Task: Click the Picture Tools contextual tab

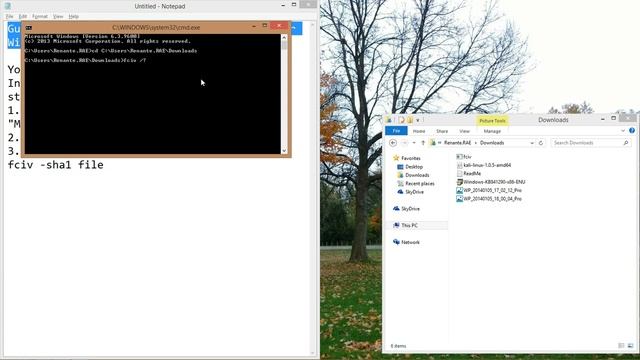Action: (x=492, y=121)
